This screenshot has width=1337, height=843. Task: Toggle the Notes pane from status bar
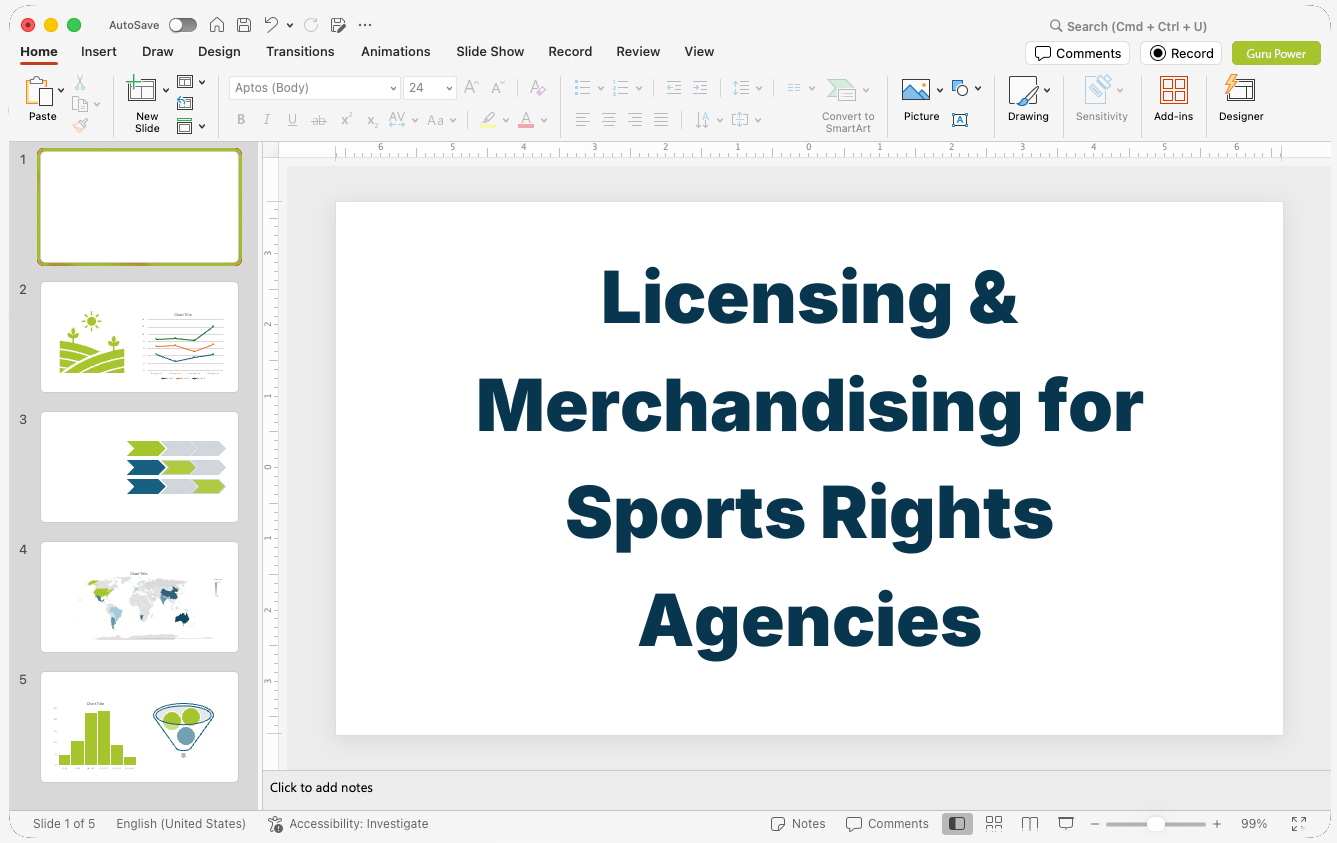click(798, 824)
